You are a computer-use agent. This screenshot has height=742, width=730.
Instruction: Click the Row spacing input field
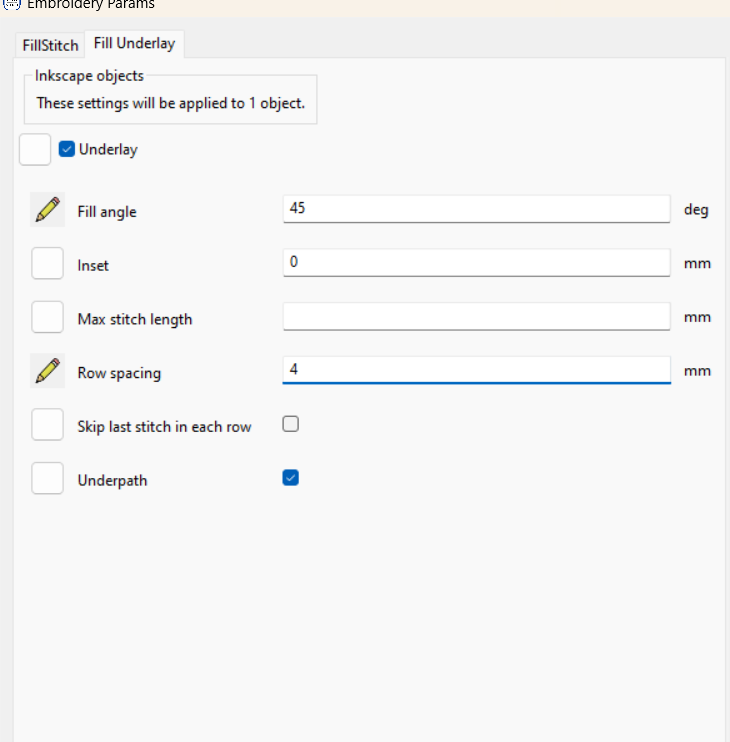[476, 370]
